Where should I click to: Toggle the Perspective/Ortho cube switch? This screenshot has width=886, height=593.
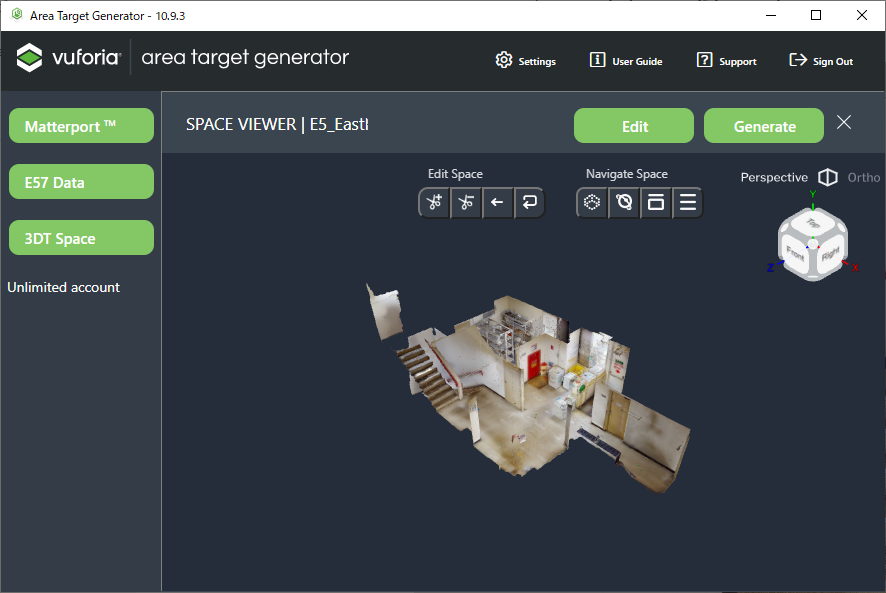827,177
